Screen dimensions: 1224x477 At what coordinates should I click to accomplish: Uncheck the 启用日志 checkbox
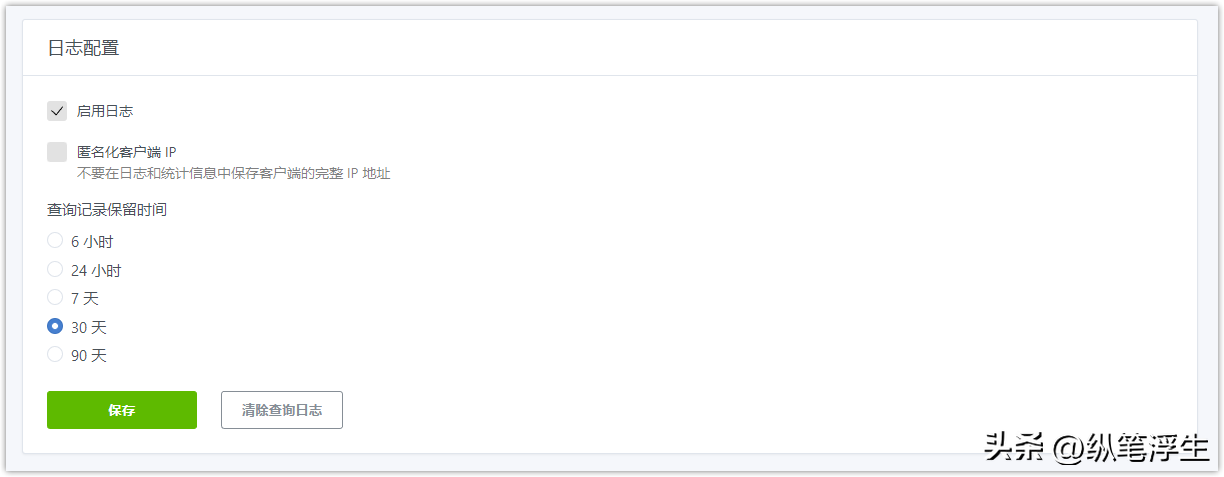[57, 111]
